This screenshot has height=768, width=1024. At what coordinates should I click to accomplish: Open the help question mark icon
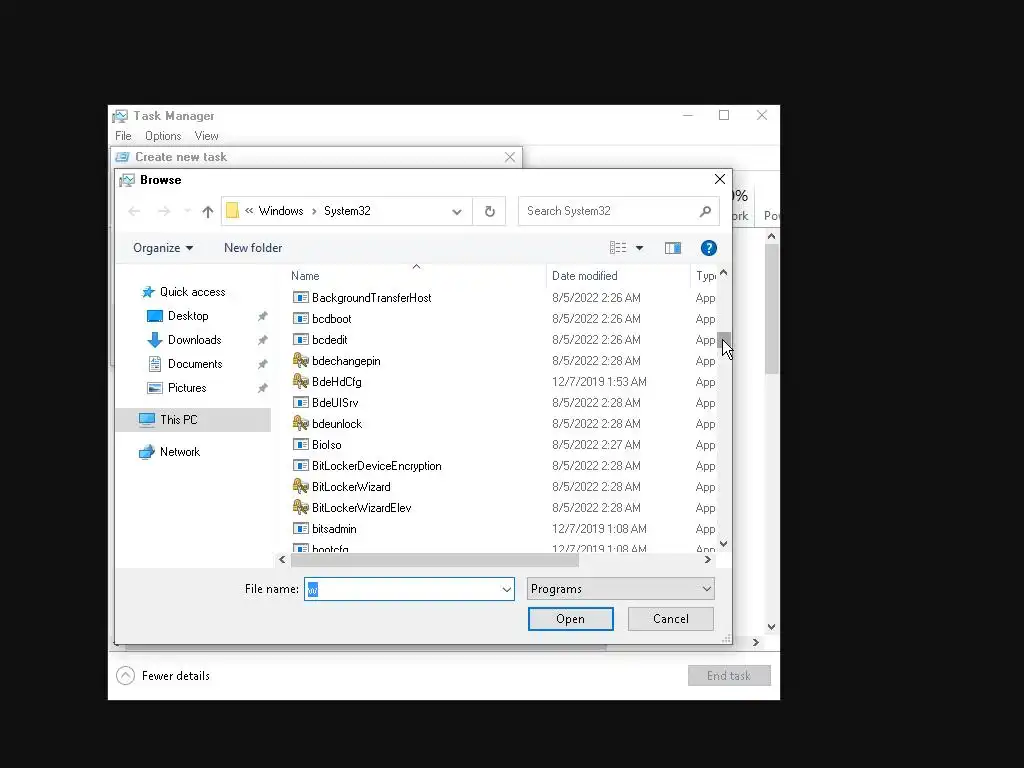[709, 248]
